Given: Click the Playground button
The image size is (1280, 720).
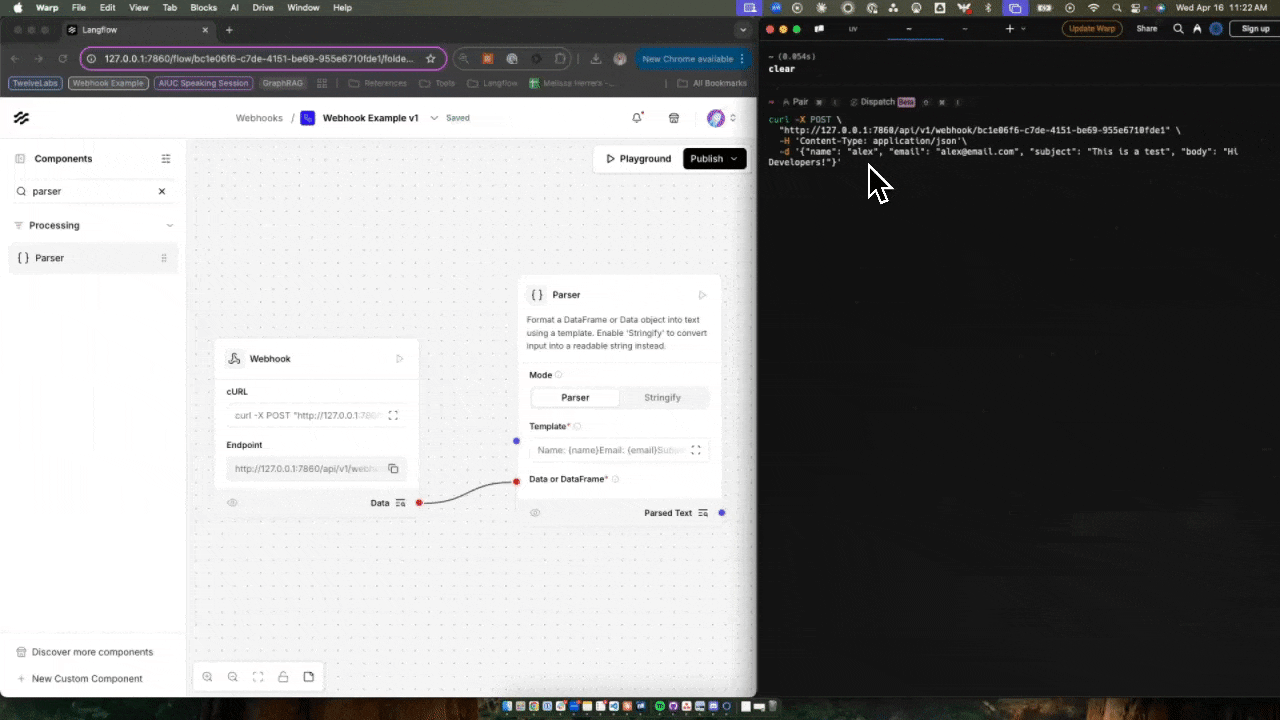Looking at the screenshot, I should [638, 158].
